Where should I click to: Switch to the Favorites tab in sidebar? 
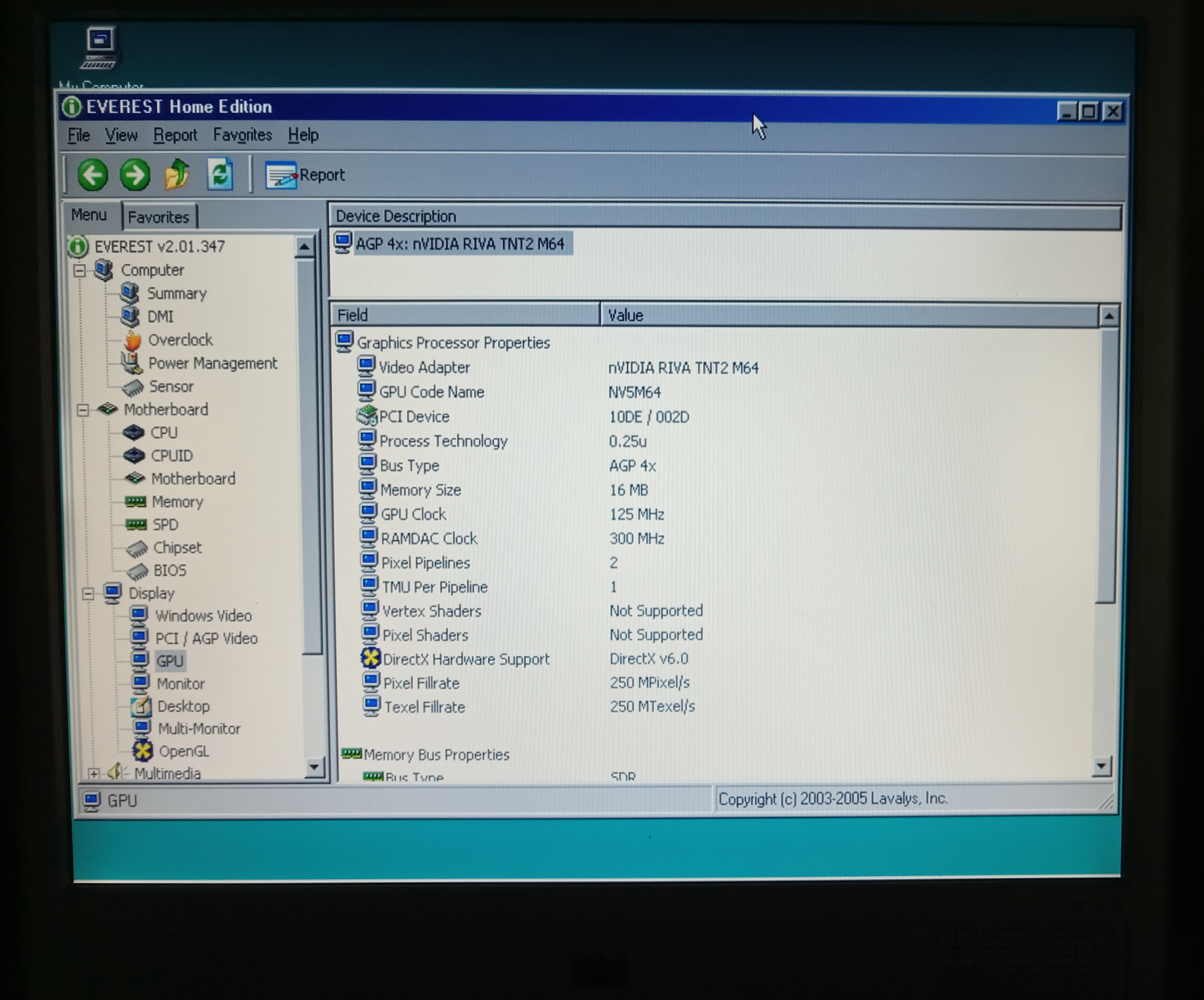[158, 217]
